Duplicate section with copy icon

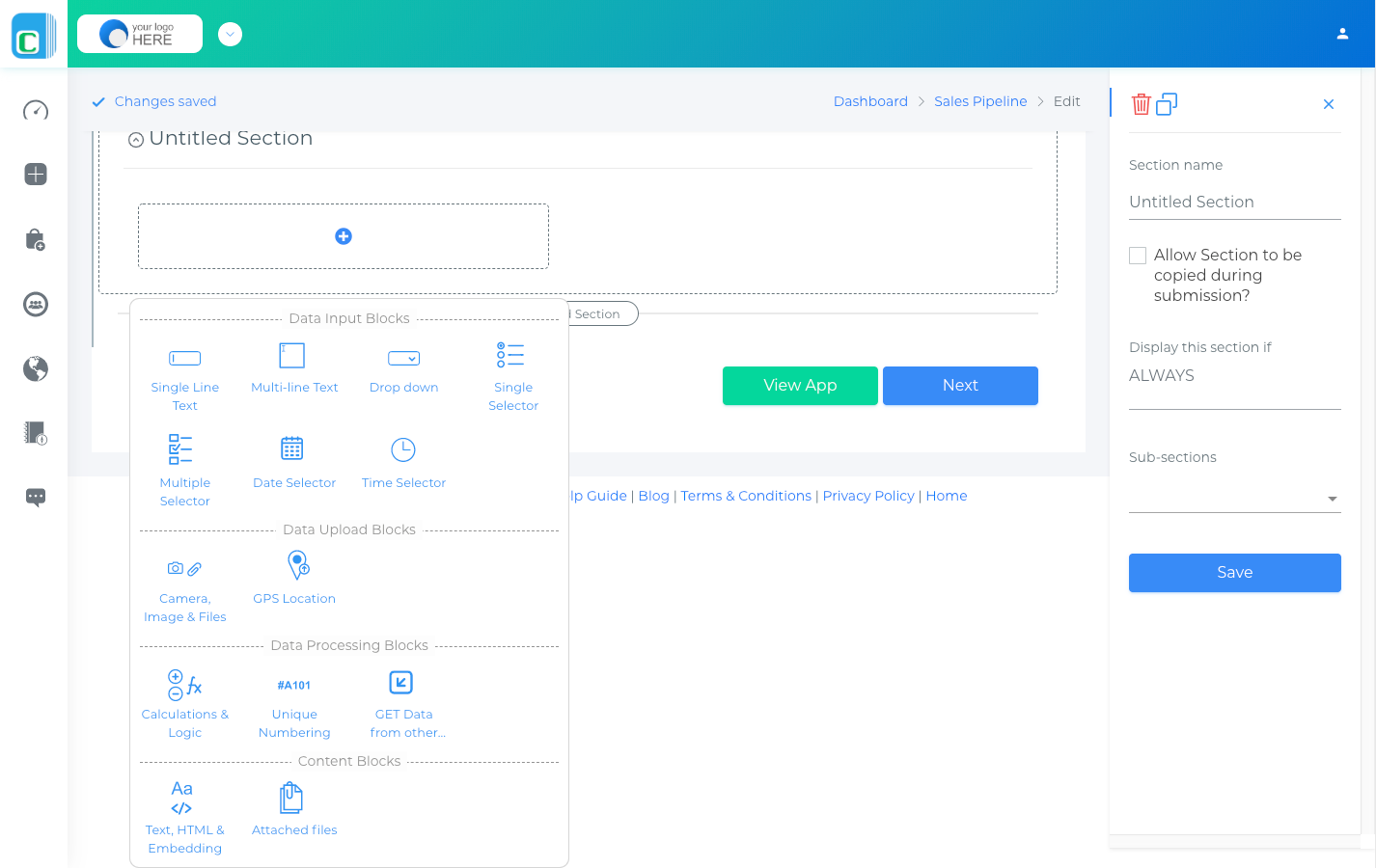point(1167,103)
